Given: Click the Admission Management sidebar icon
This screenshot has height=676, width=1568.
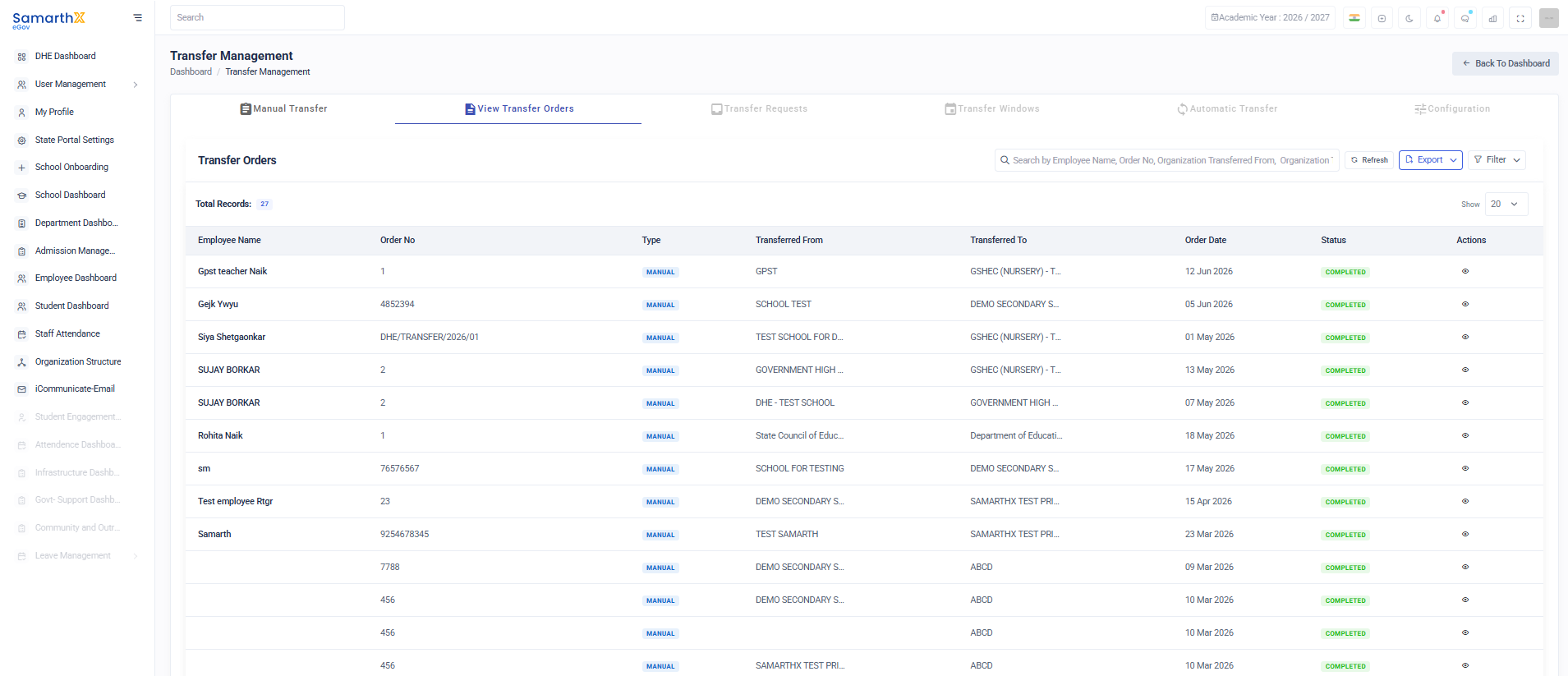Looking at the screenshot, I should [22, 251].
